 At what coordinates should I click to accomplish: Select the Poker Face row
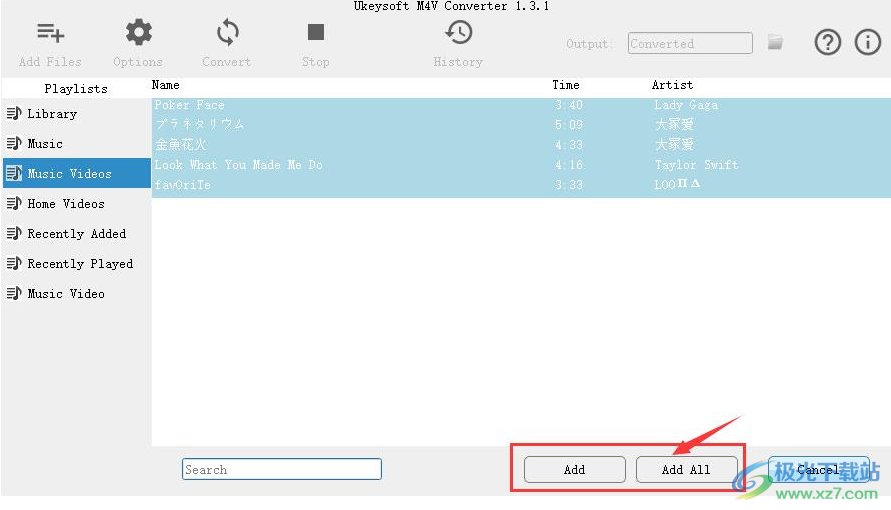coord(521,105)
